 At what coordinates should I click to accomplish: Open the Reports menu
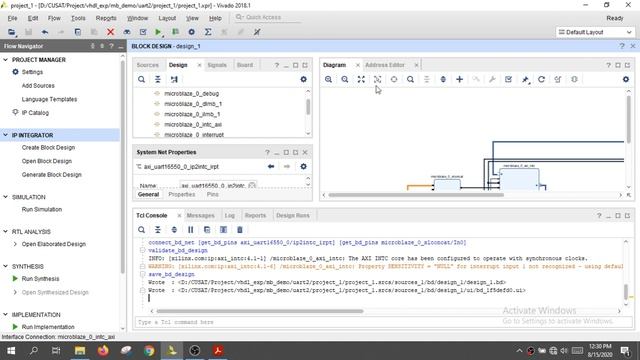[x=106, y=18]
